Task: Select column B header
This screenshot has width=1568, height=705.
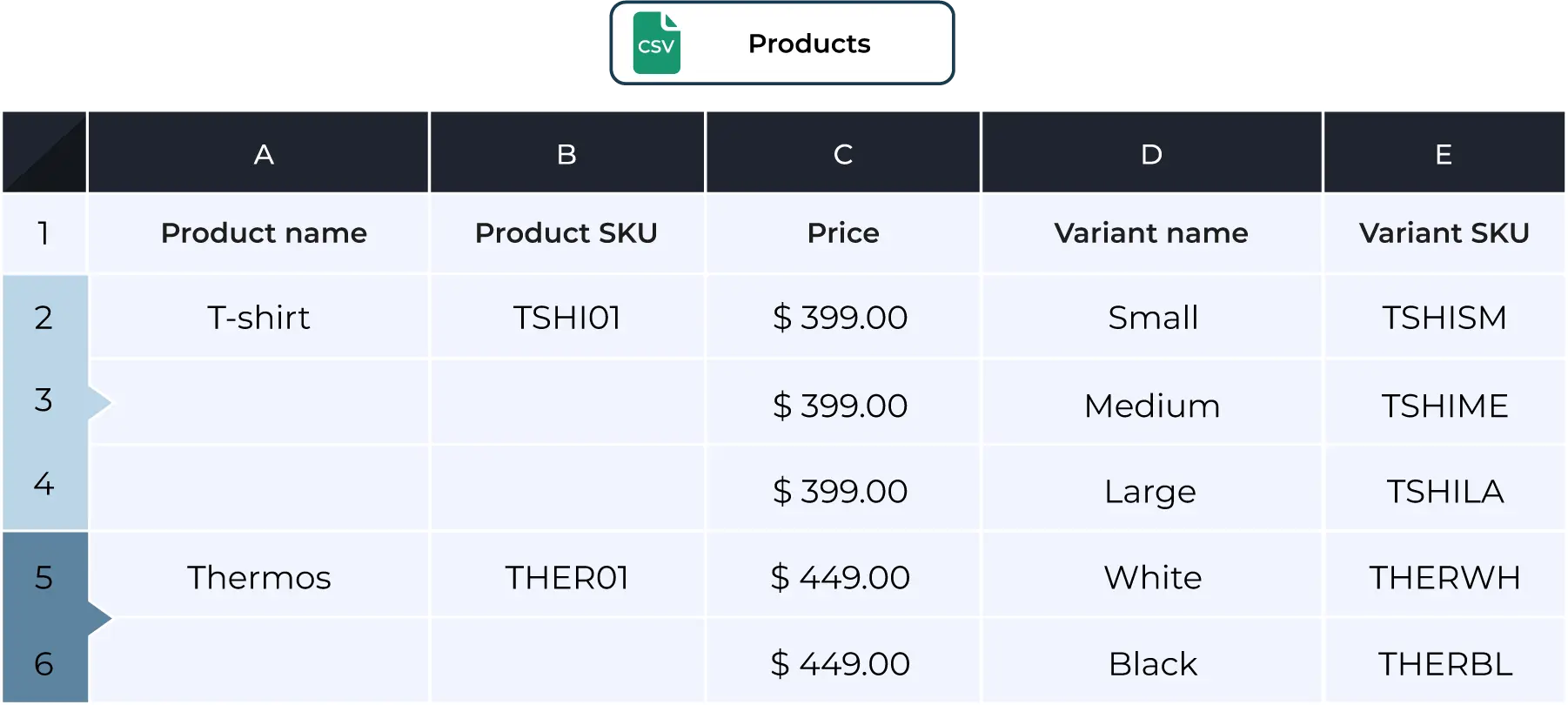Action: click(567, 152)
